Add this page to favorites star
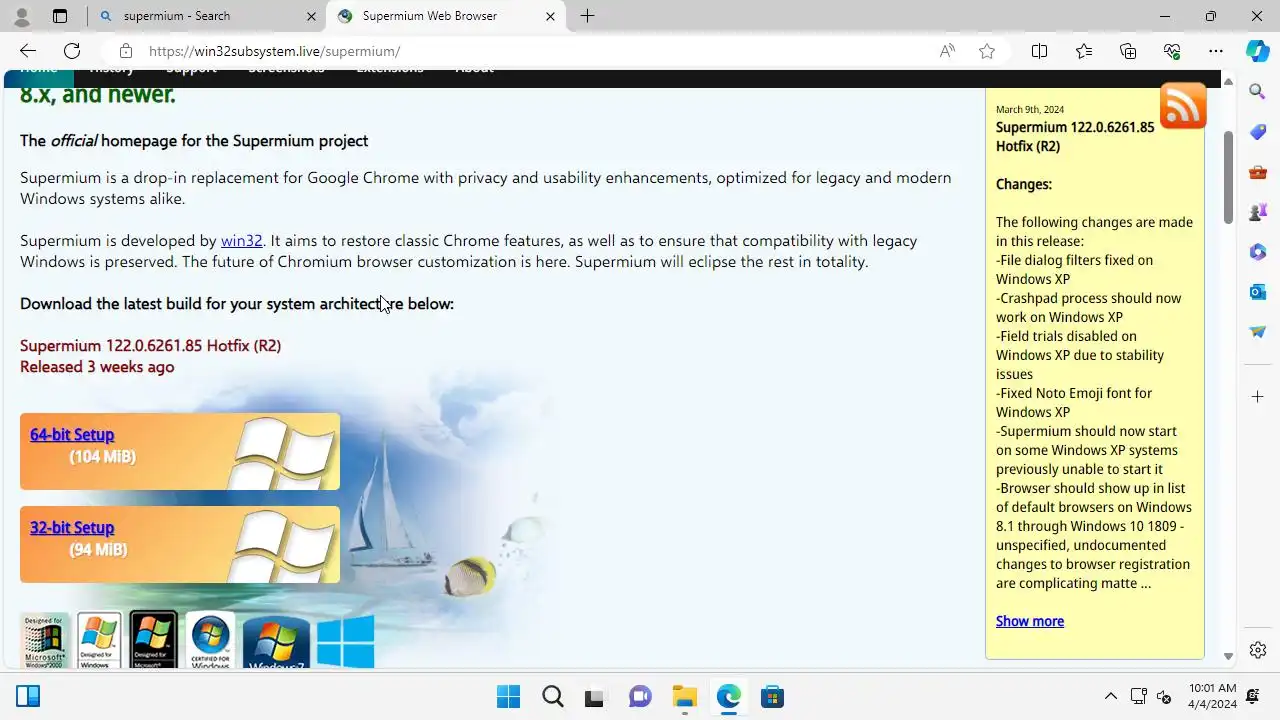This screenshot has height=720, width=1280. [987, 51]
